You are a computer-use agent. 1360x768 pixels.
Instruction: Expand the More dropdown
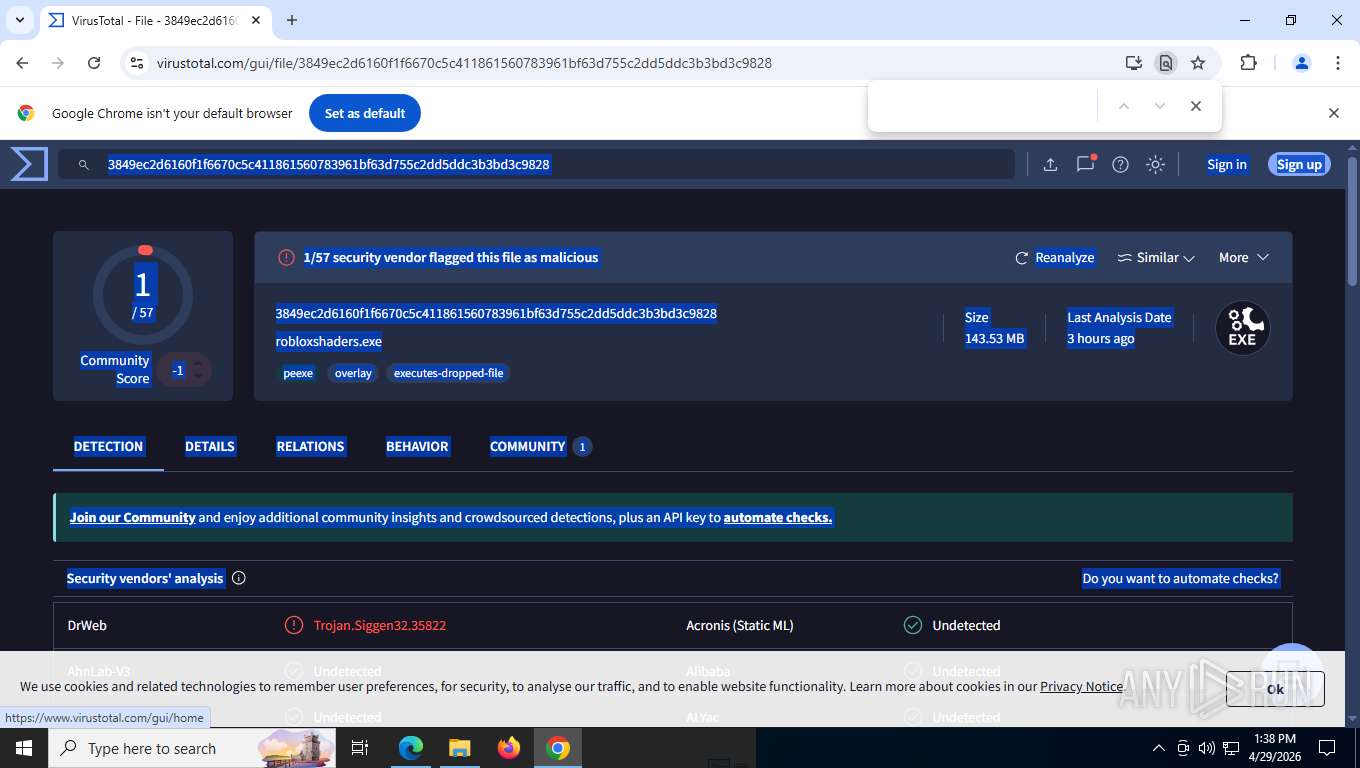tap(1243, 258)
